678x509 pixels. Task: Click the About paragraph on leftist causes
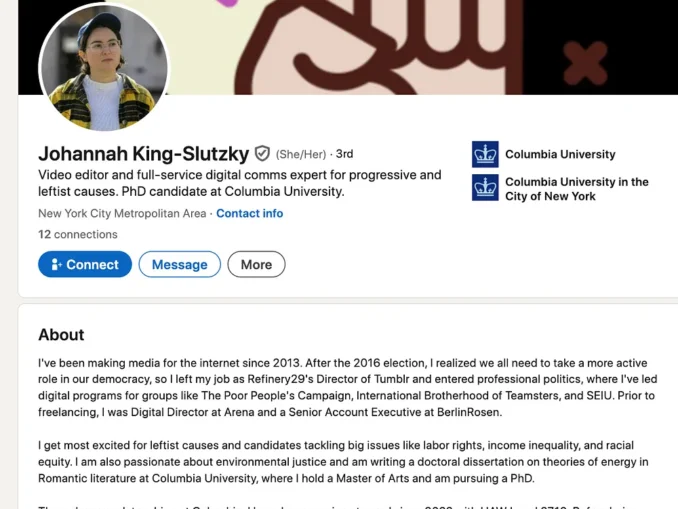click(340, 461)
